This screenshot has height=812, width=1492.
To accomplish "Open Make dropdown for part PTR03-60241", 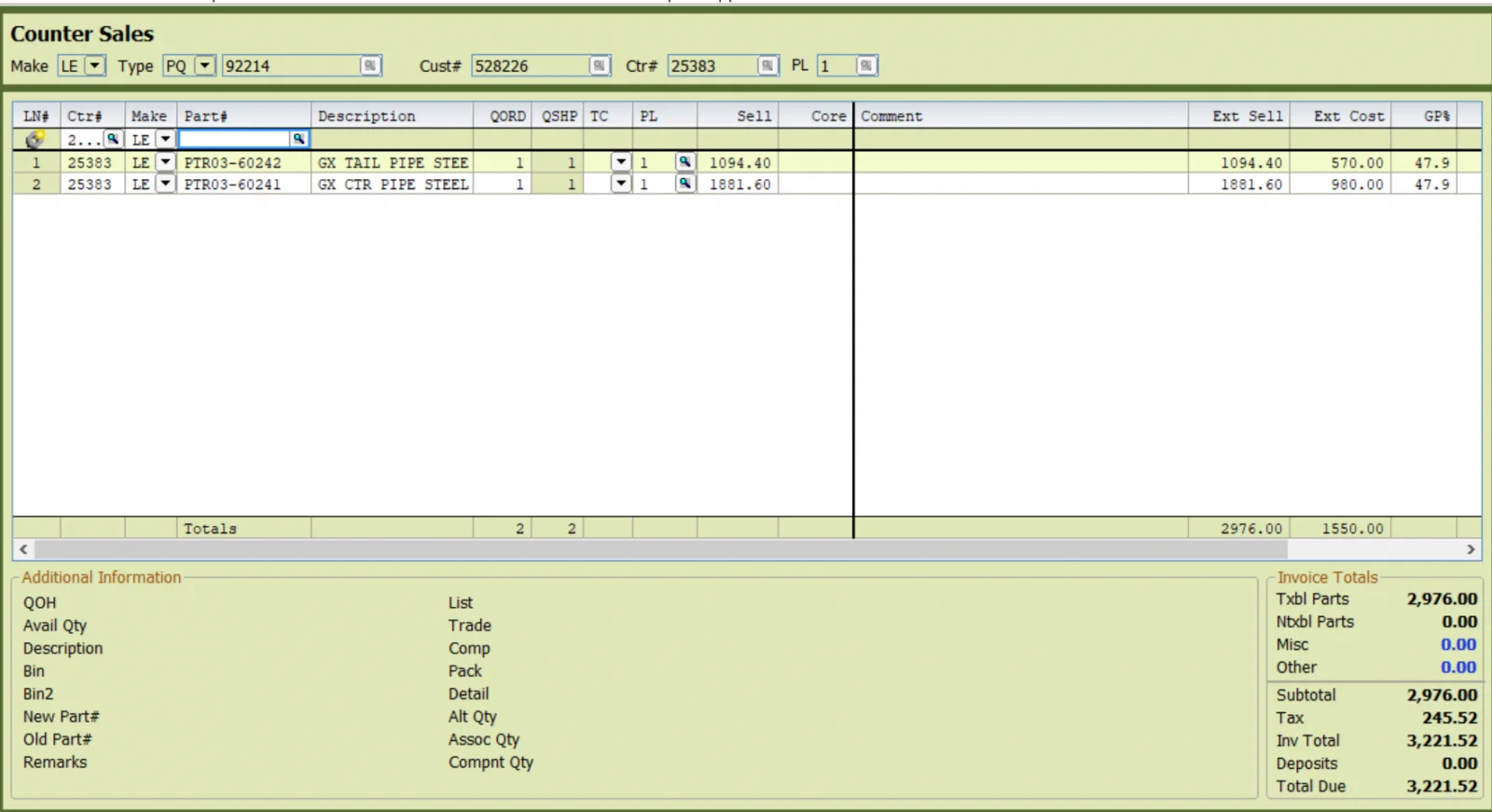I will [x=165, y=184].
